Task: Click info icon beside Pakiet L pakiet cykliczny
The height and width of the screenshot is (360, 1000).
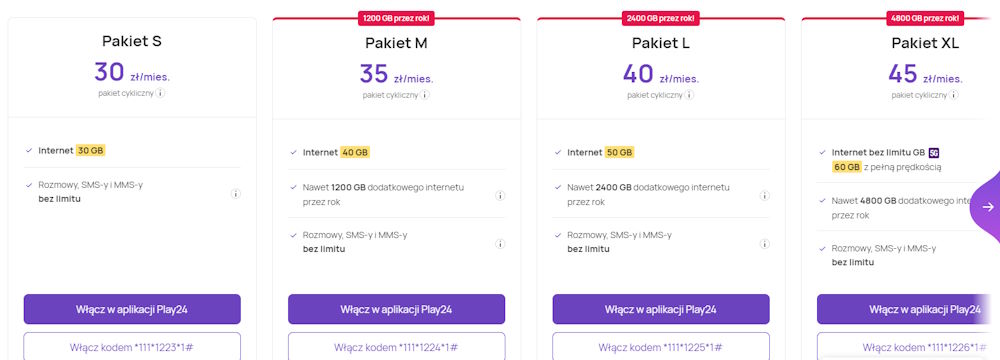Action: 689,94
